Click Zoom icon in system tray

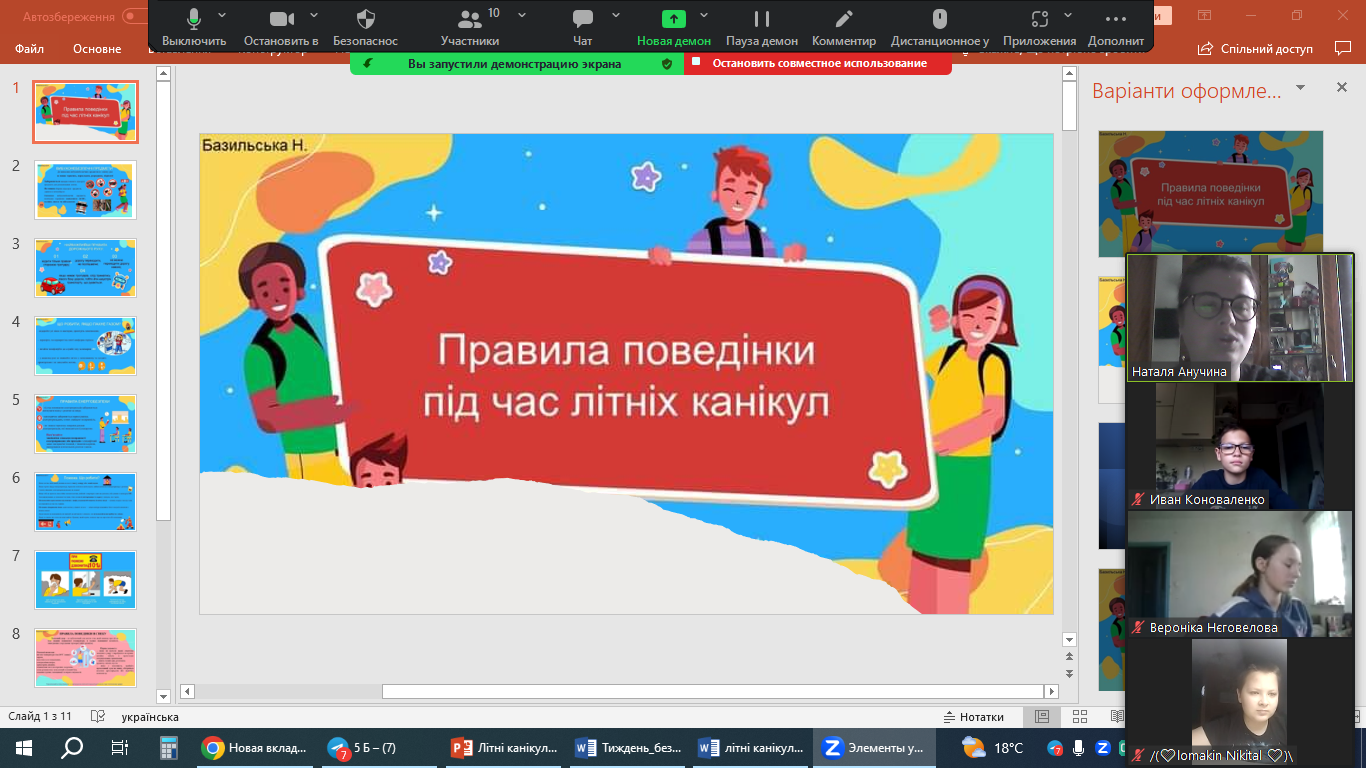tap(1103, 747)
